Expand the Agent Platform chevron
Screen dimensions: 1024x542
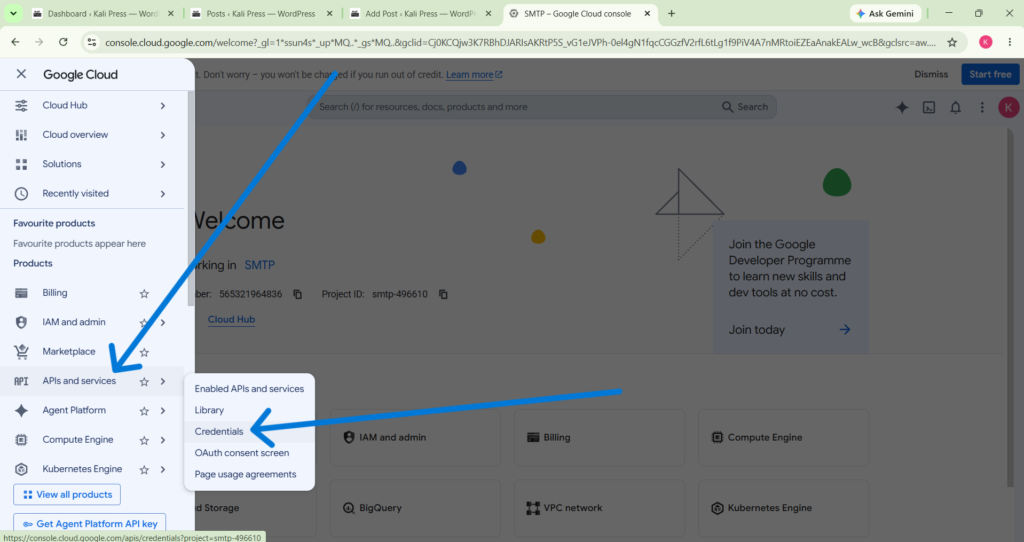(163, 411)
